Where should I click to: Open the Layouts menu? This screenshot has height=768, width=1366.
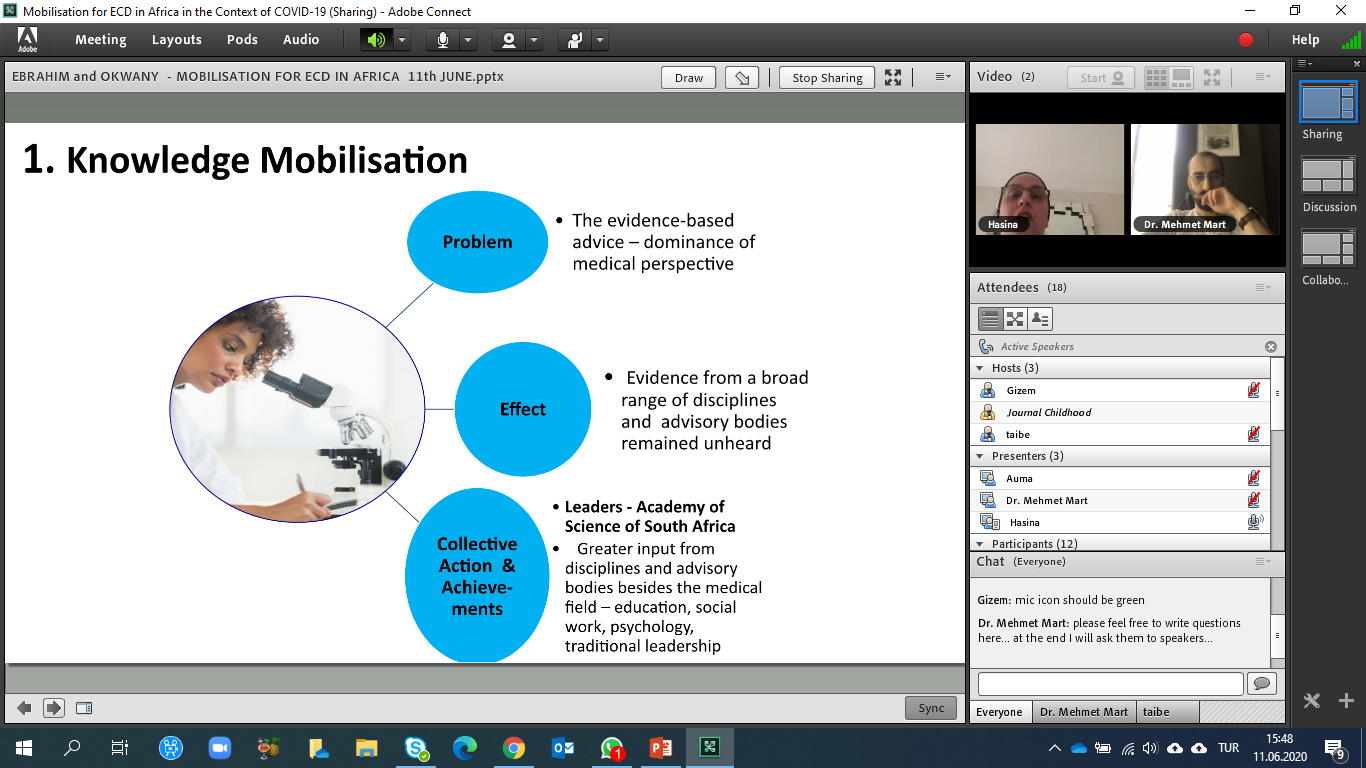tap(176, 40)
